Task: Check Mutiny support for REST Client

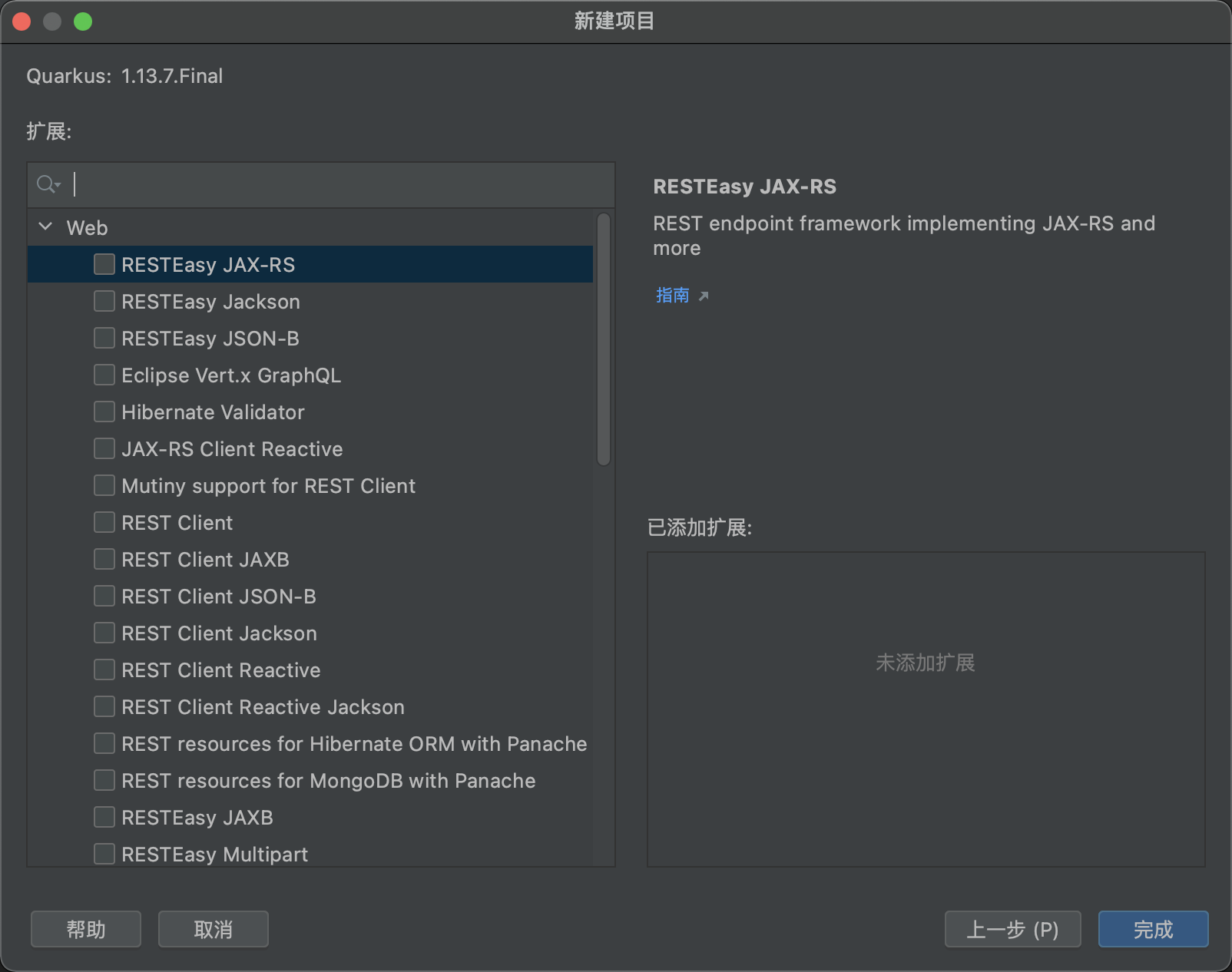Action: 104,485
